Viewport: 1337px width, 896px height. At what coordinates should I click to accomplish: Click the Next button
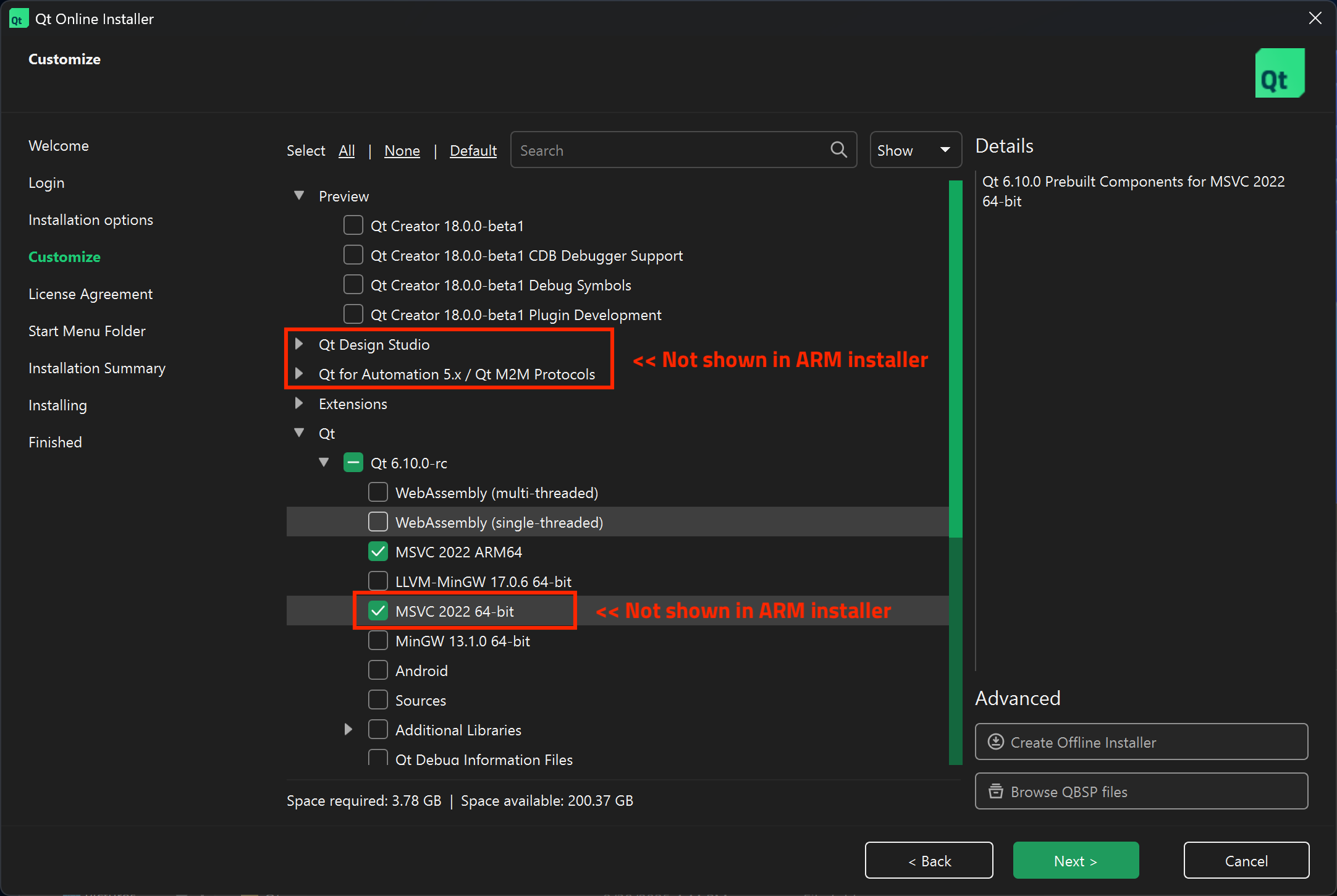(x=1075, y=860)
